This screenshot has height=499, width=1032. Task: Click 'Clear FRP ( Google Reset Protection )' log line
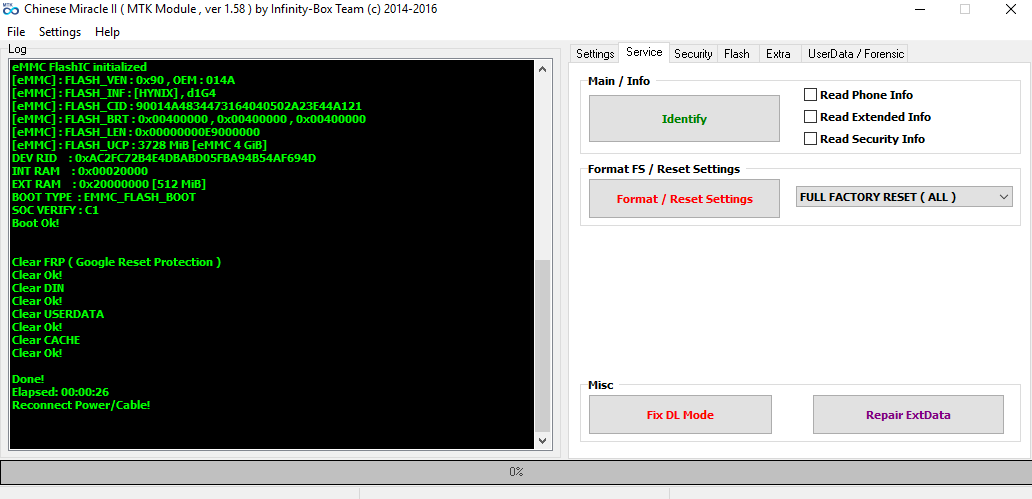pyautogui.click(x=116, y=262)
